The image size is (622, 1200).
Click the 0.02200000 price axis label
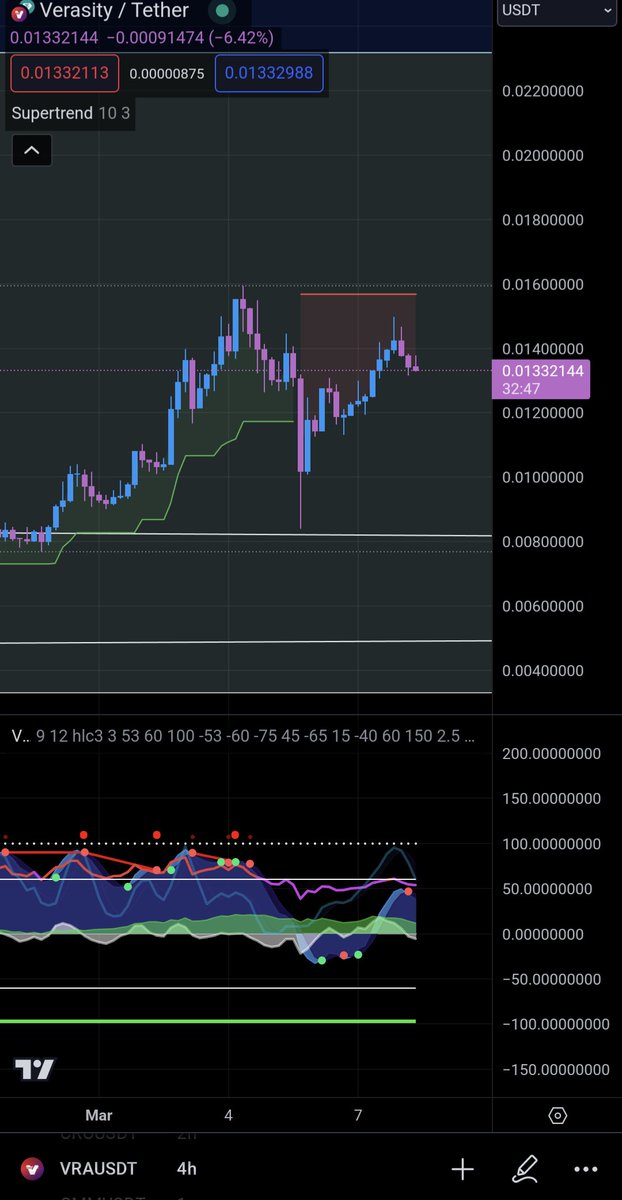point(542,91)
